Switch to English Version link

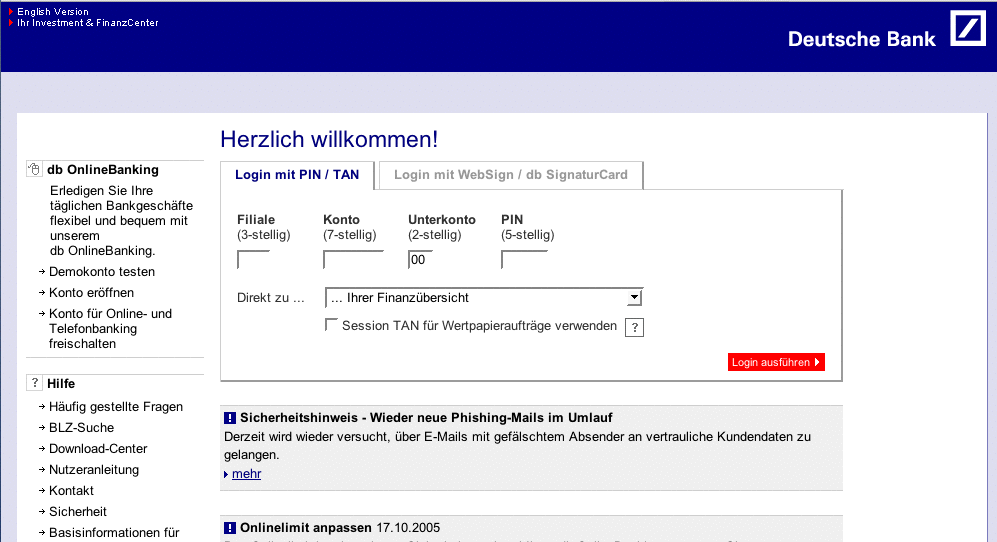point(53,12)
